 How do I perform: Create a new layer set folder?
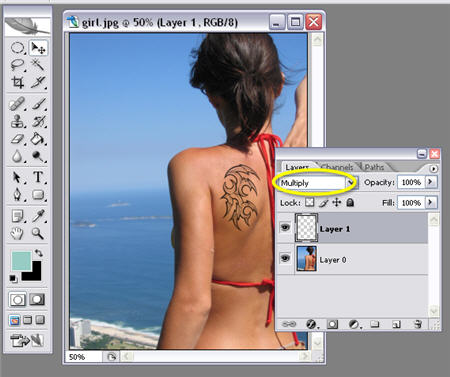click(375, 324)
